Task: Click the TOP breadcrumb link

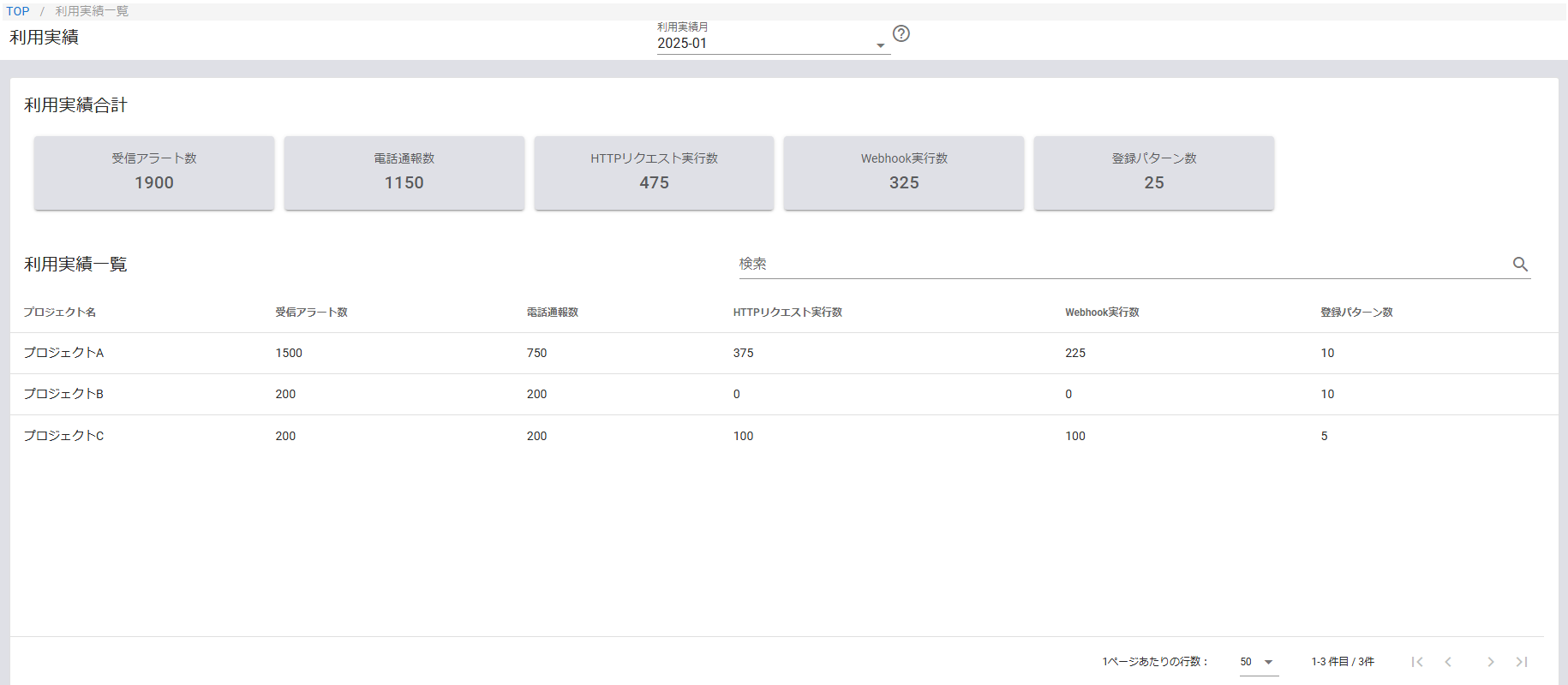Action: (x=18, y=11)
